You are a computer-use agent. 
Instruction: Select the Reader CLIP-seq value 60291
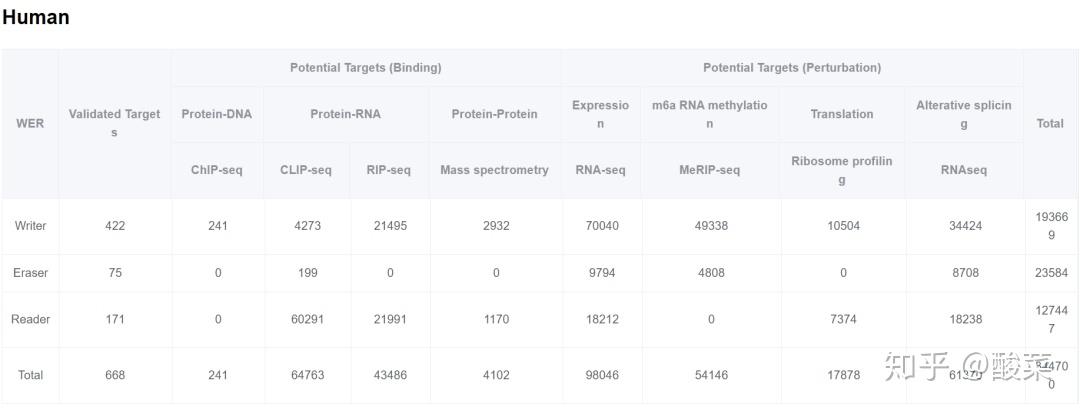point(307,320)
